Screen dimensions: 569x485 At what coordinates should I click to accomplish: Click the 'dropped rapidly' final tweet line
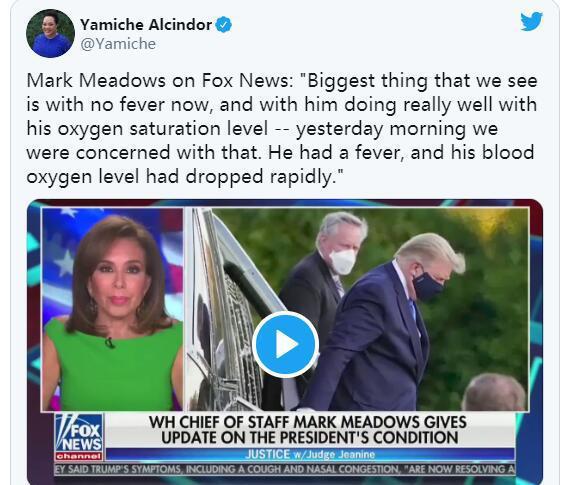[185, 177]
